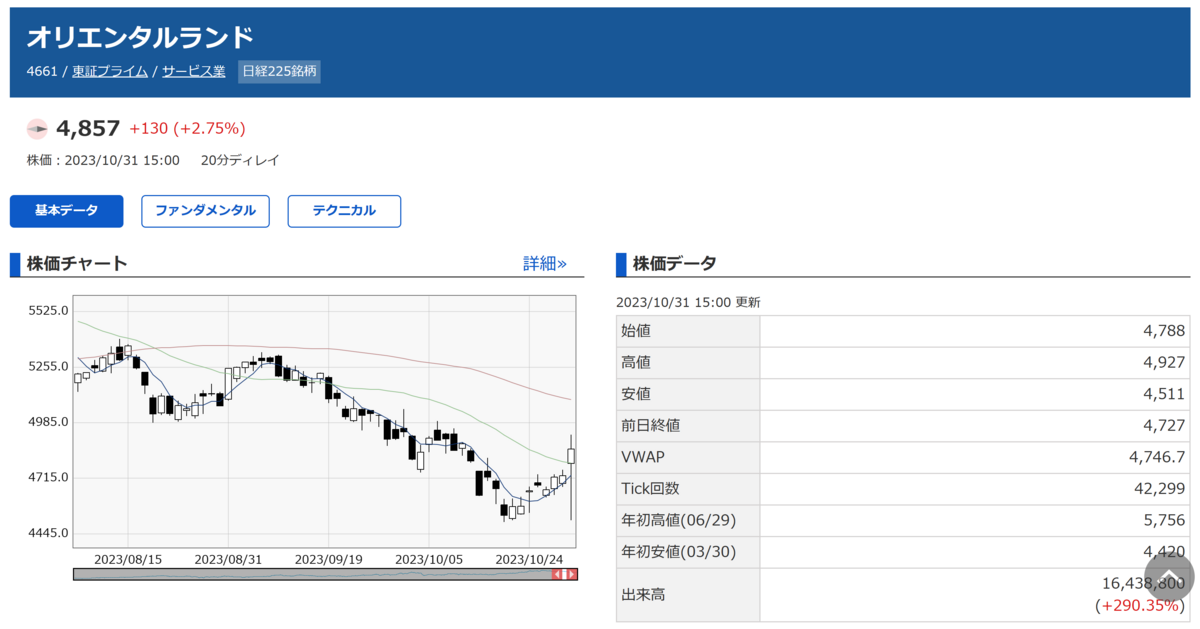Click the change value +130 (+2.75%)
This screenshot has height=629, width=1200.
pos(187,128)
